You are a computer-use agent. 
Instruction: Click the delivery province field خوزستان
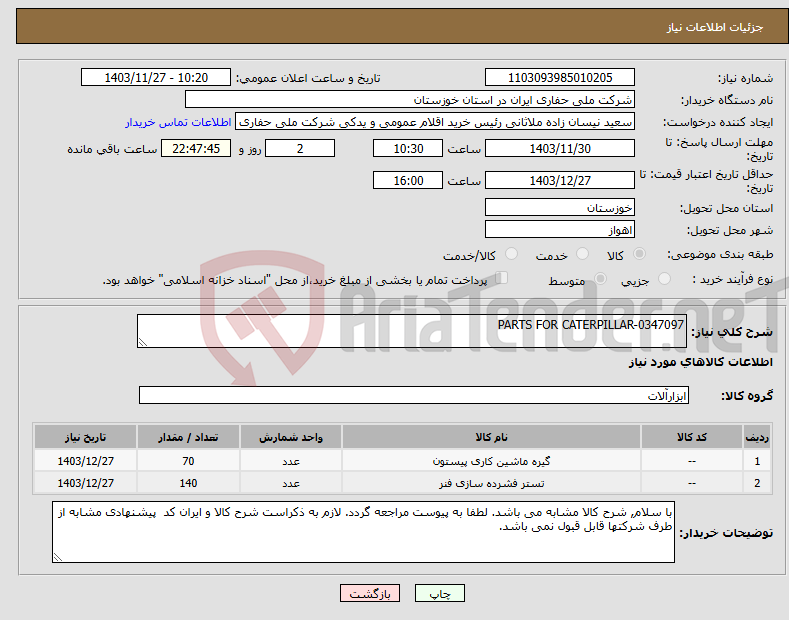(560, 207)
